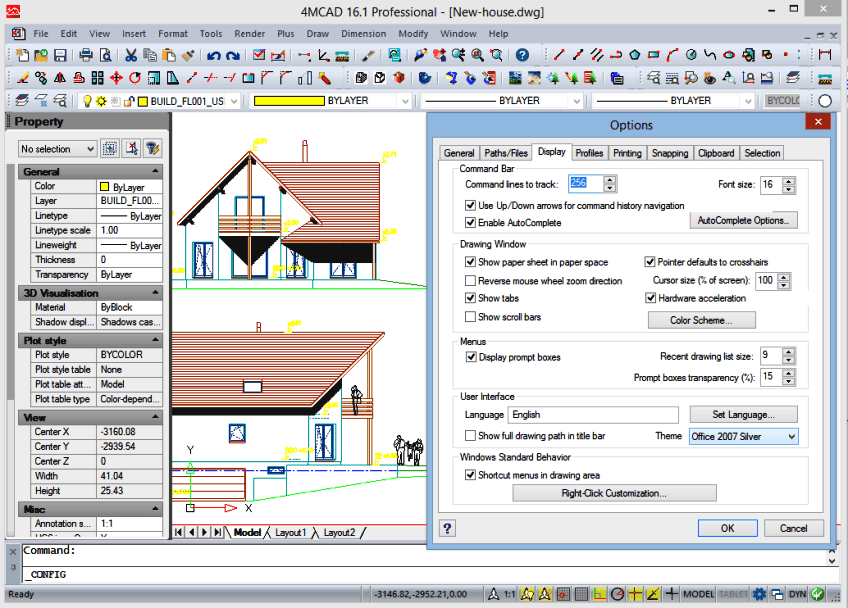This screenshot has width=848, height=608.
Task: Uncheck Use Up/Down arrows for command history
Action: 471,206
